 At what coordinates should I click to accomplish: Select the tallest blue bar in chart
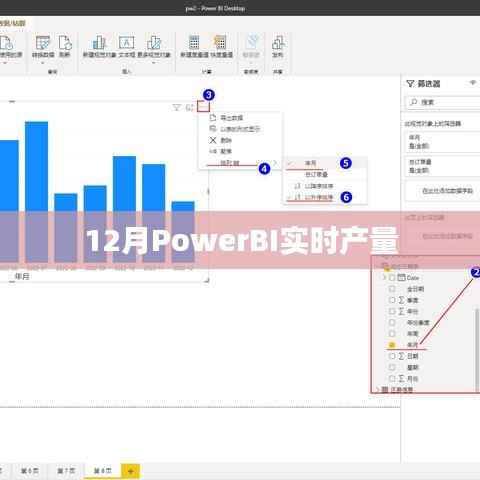(37, 192)
